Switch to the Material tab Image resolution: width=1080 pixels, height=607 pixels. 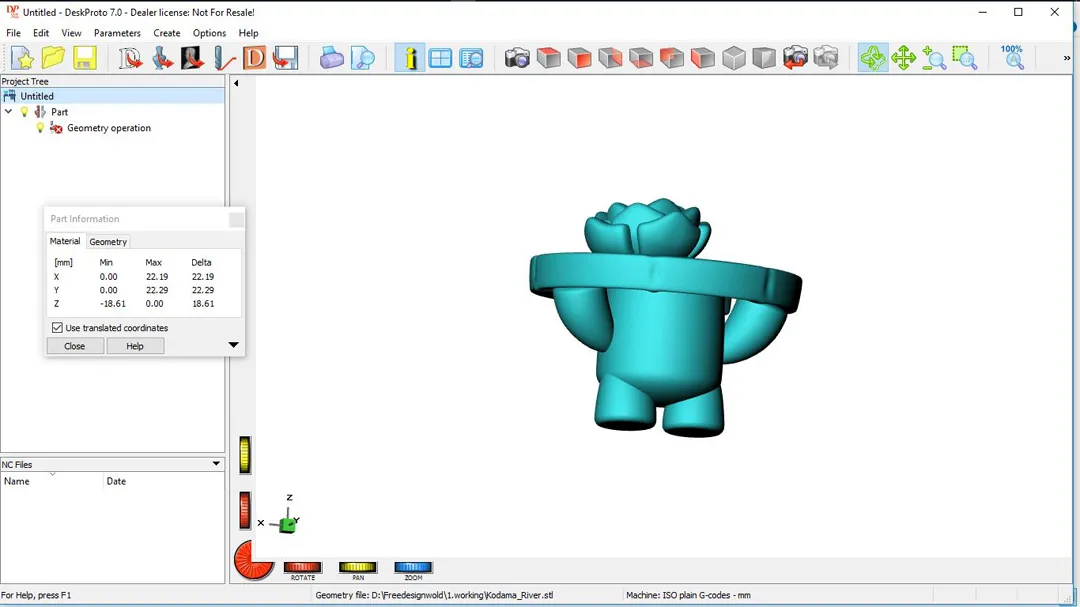tap(65, 241)
